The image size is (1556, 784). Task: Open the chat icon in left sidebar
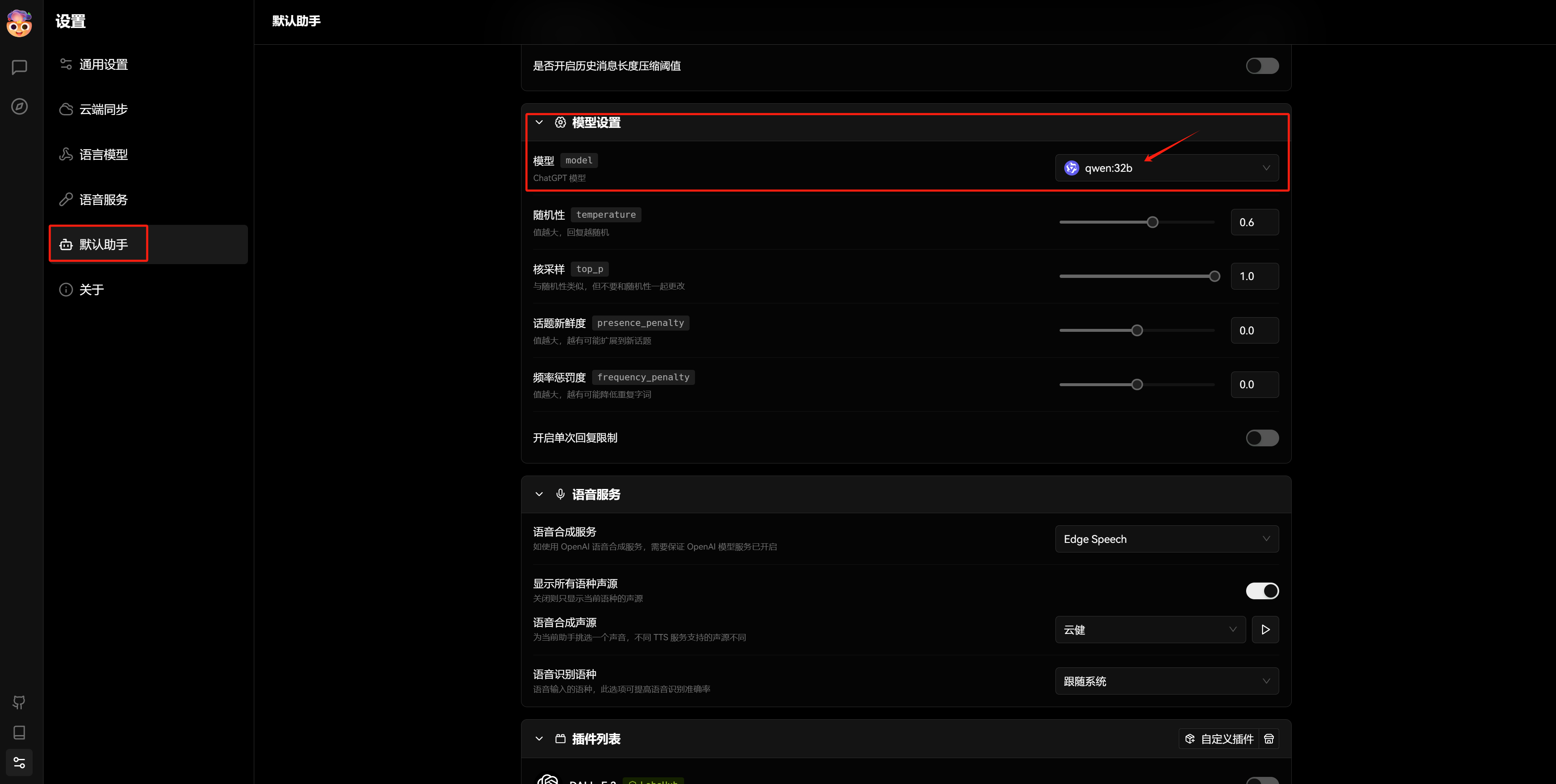[19, 67]
